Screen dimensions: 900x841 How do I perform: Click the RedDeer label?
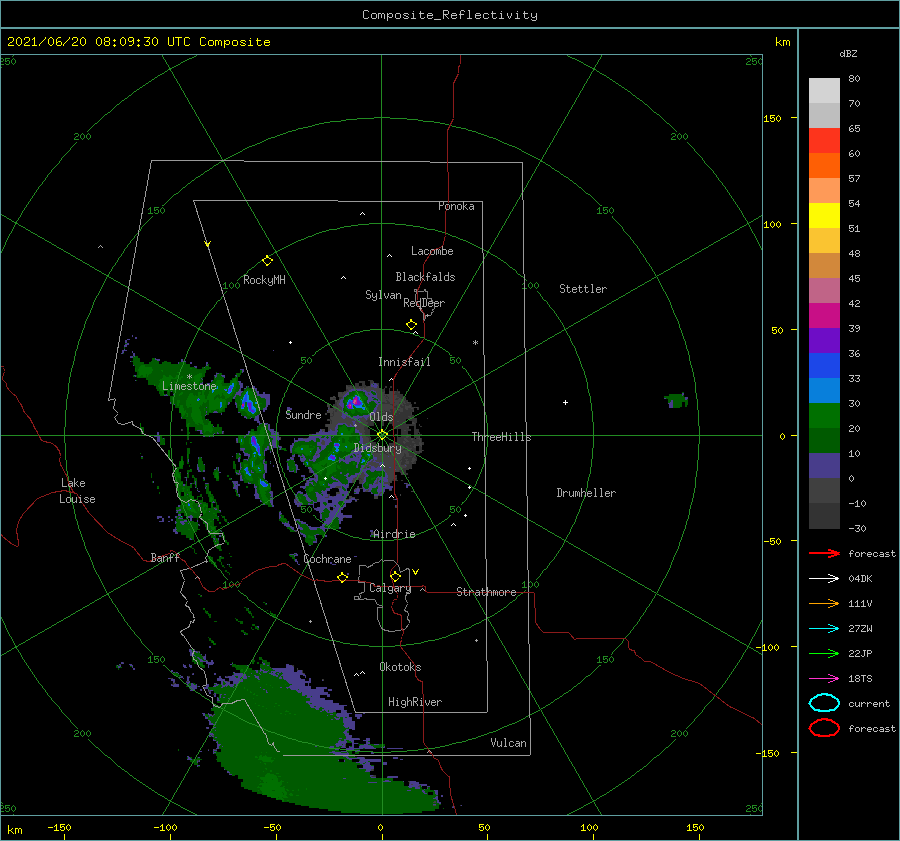click(424, 303)
